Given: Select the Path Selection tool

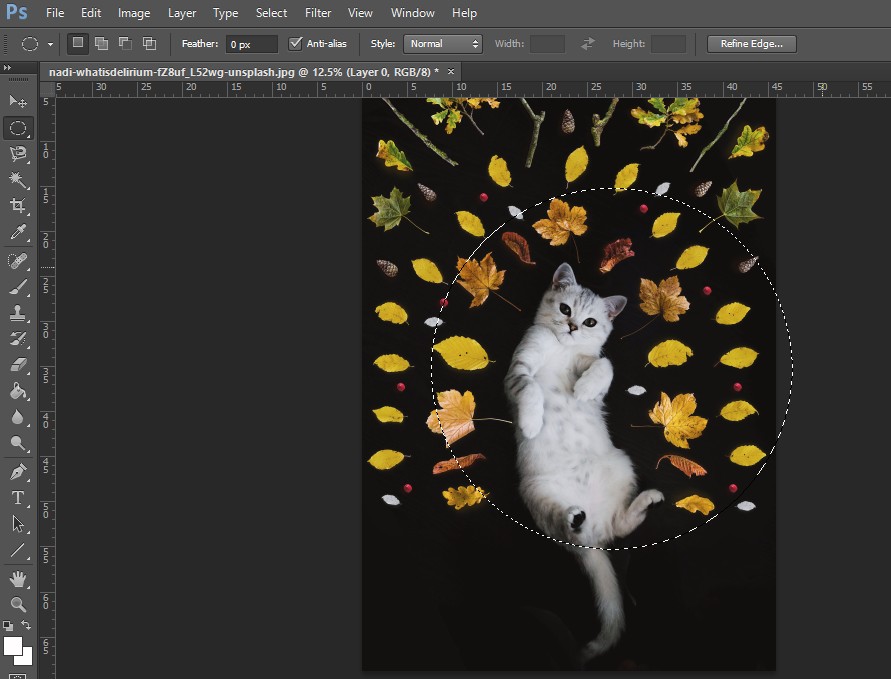Looking at the screenshot, I should tap(18, 523).
